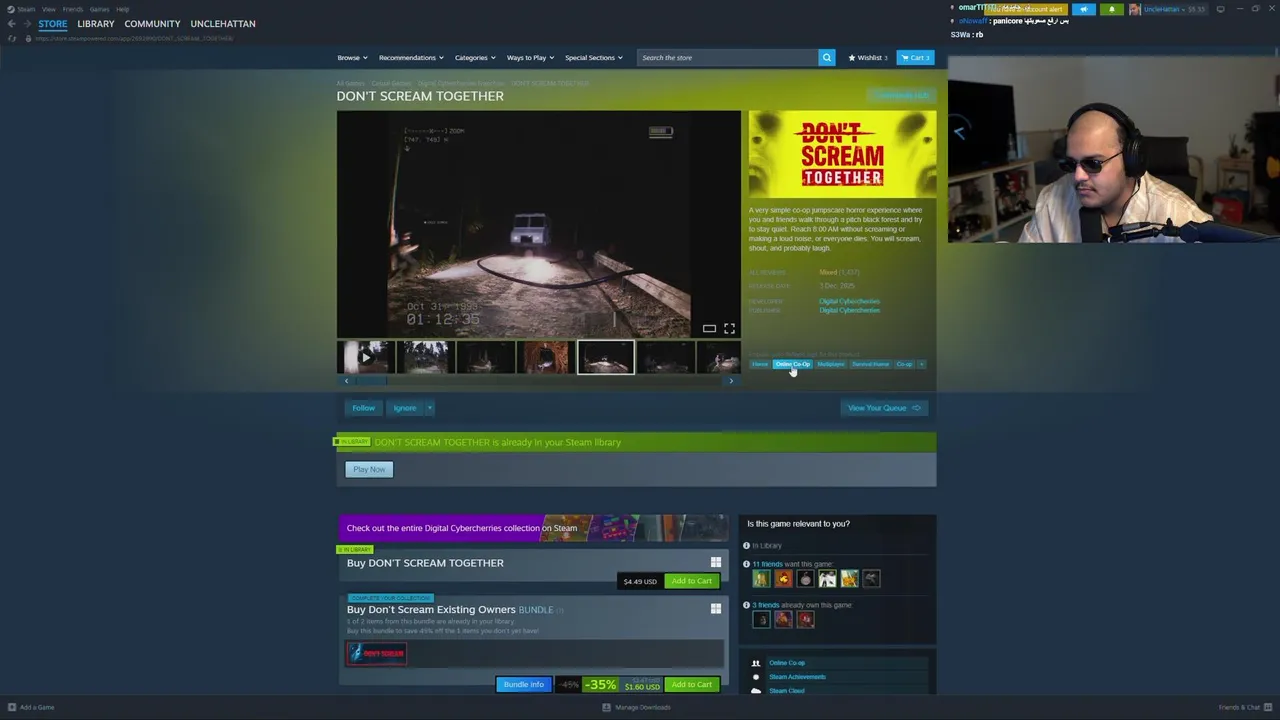Click the Ignore button

click(404, 408)
